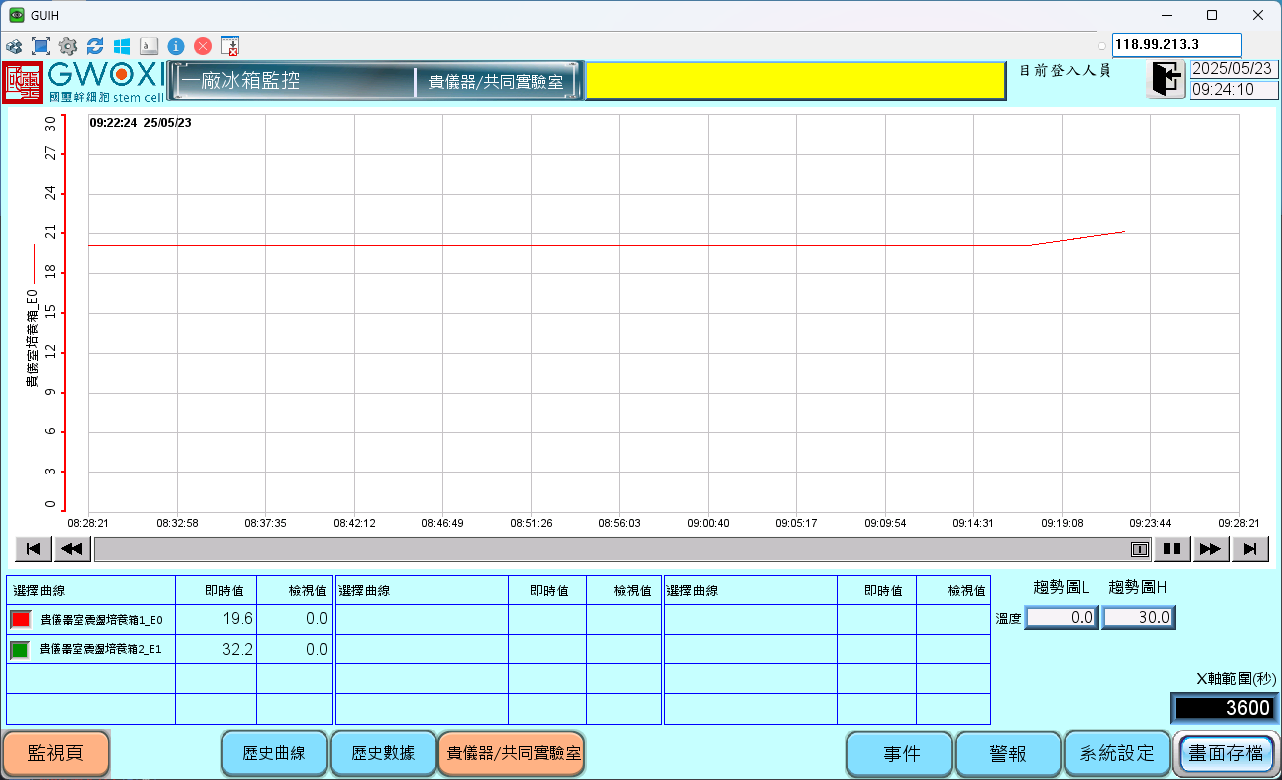The width and height of the screenshot is (1282, 780).
Task: Open the 警報 alarms page
Action: tap(1008, 754)
